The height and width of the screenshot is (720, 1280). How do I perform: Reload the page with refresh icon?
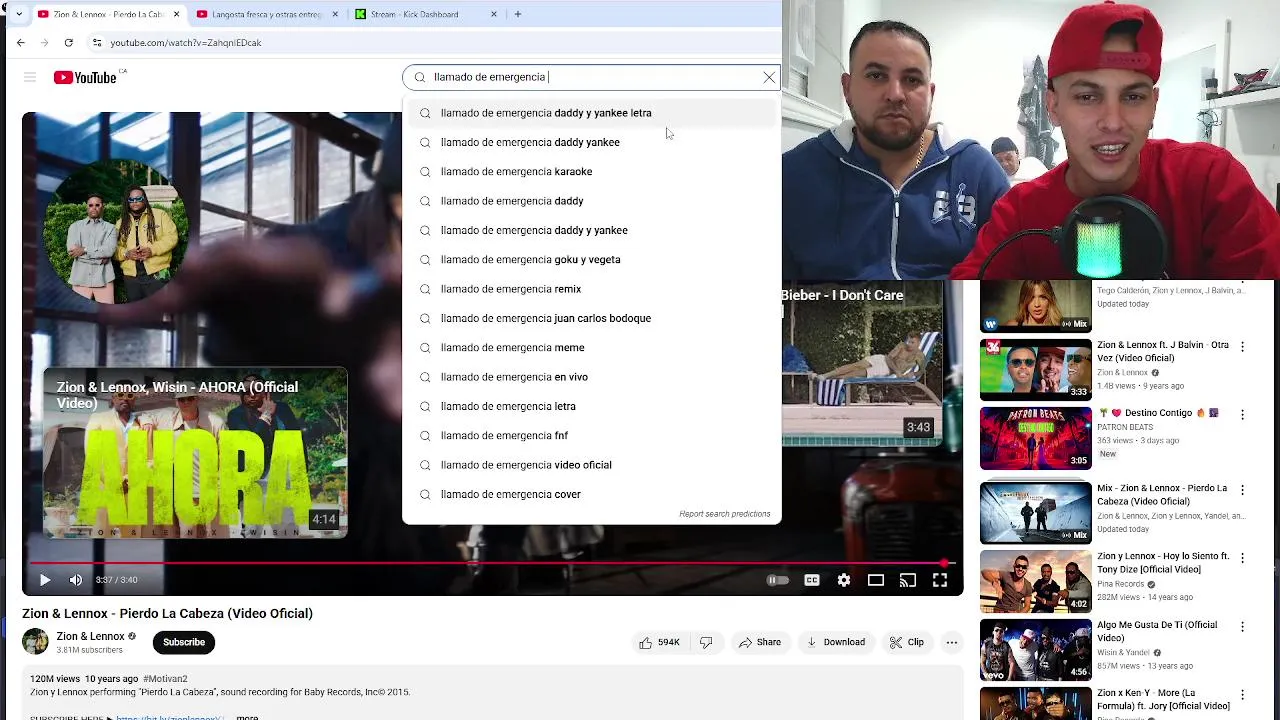point(68,43)
